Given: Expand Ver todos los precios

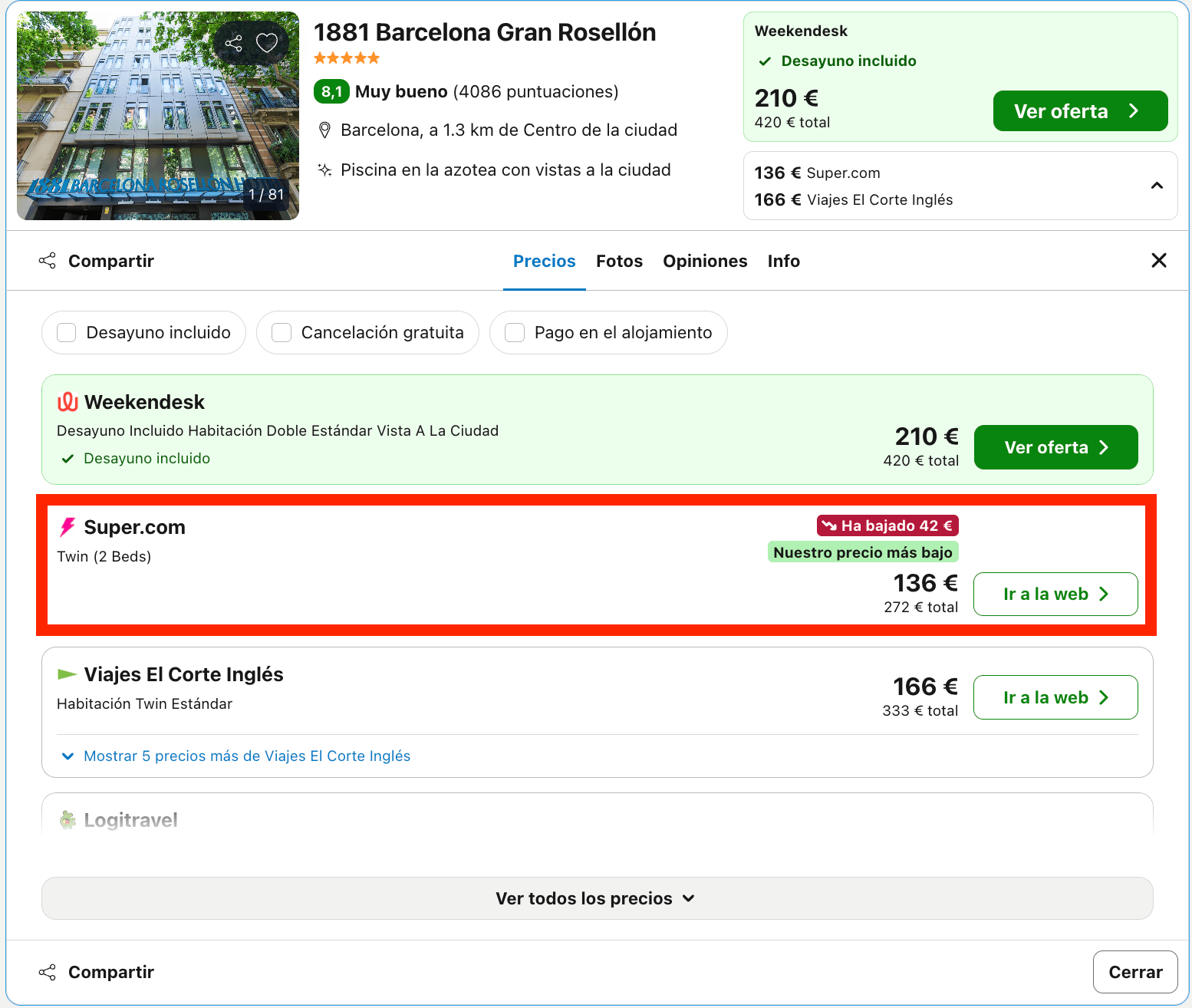Looking at the screenshot, I should tap(597, 898).
